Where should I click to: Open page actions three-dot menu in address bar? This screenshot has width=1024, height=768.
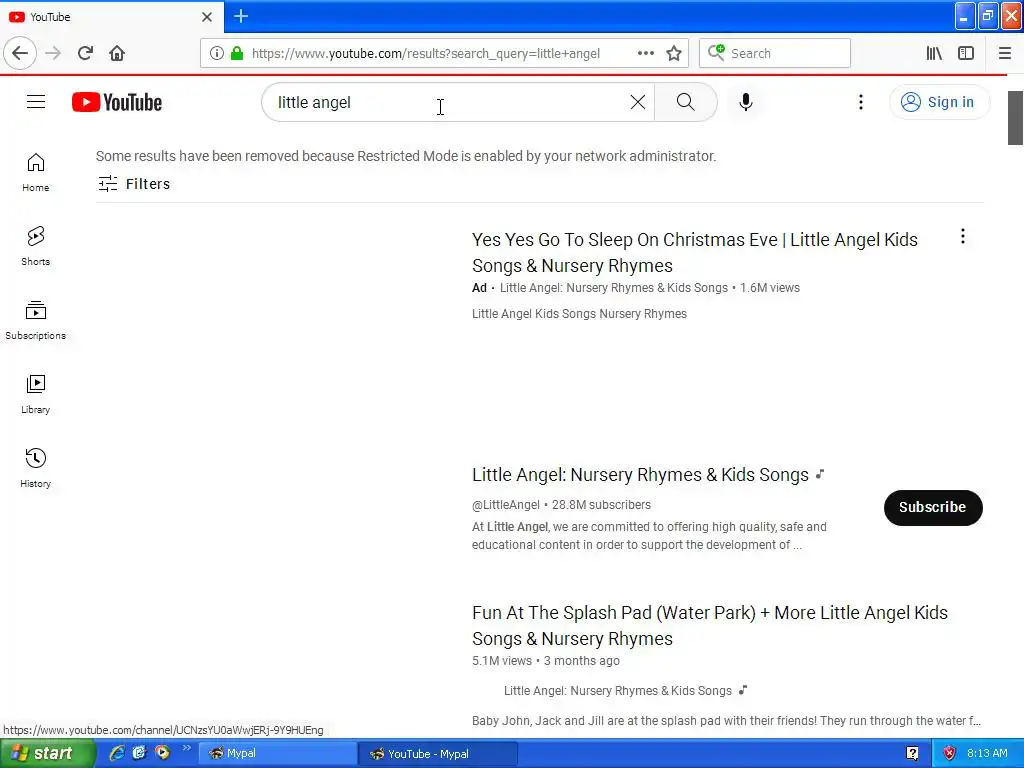coord(646,53)
